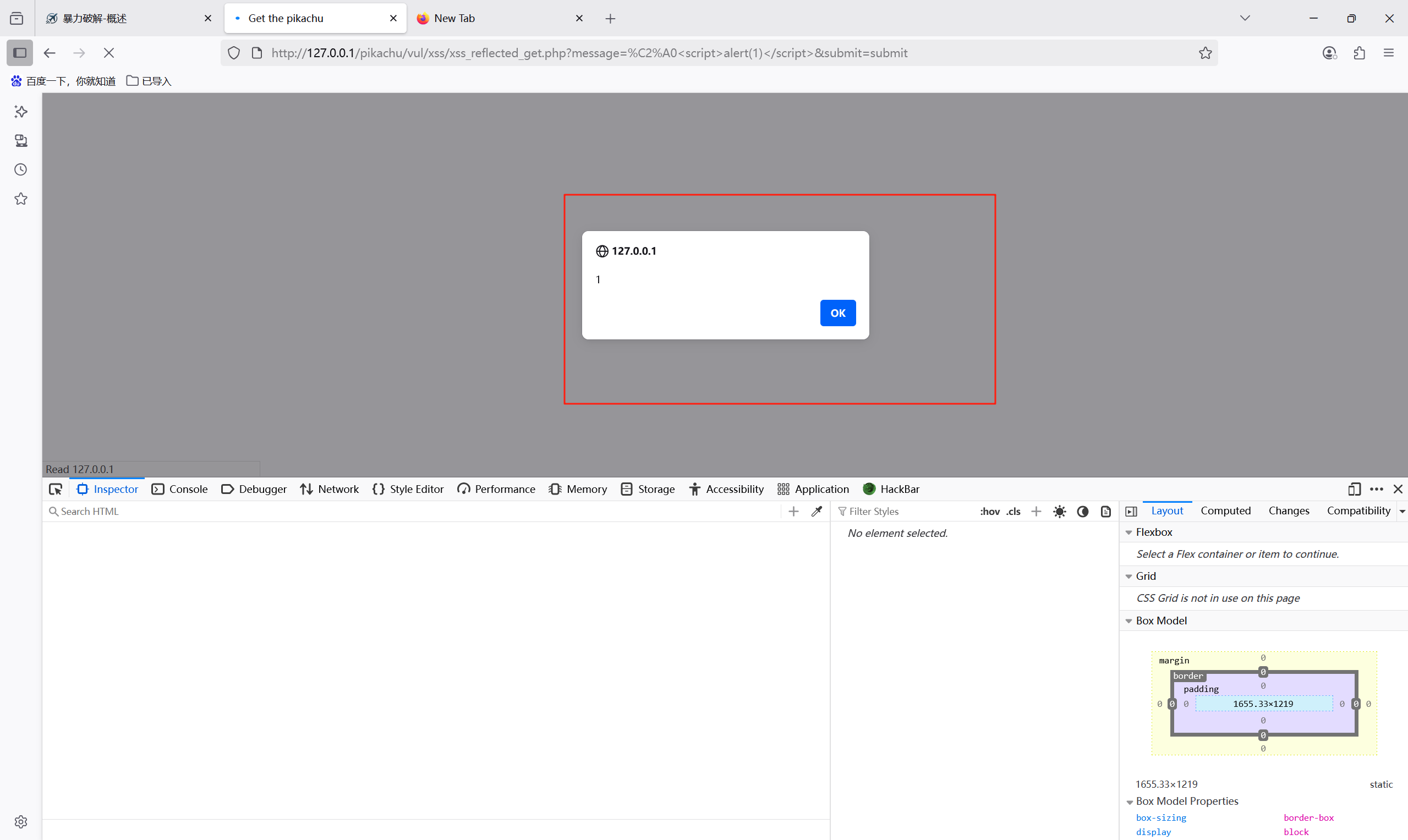Open sidebar settings gear icon

pos(21,821)
